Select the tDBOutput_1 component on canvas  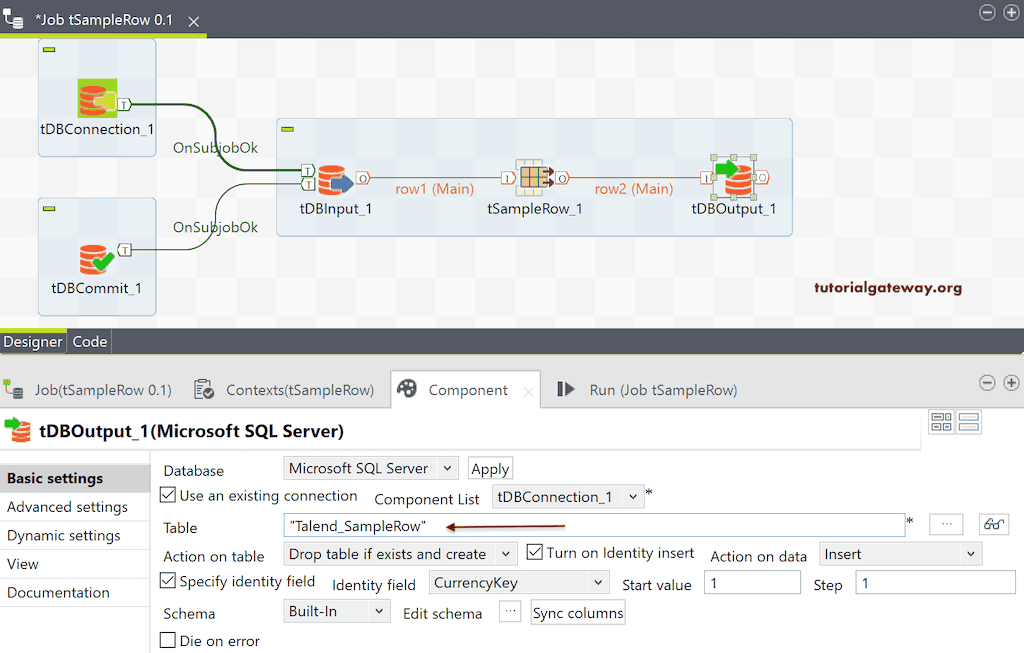(x=735, y=178)
